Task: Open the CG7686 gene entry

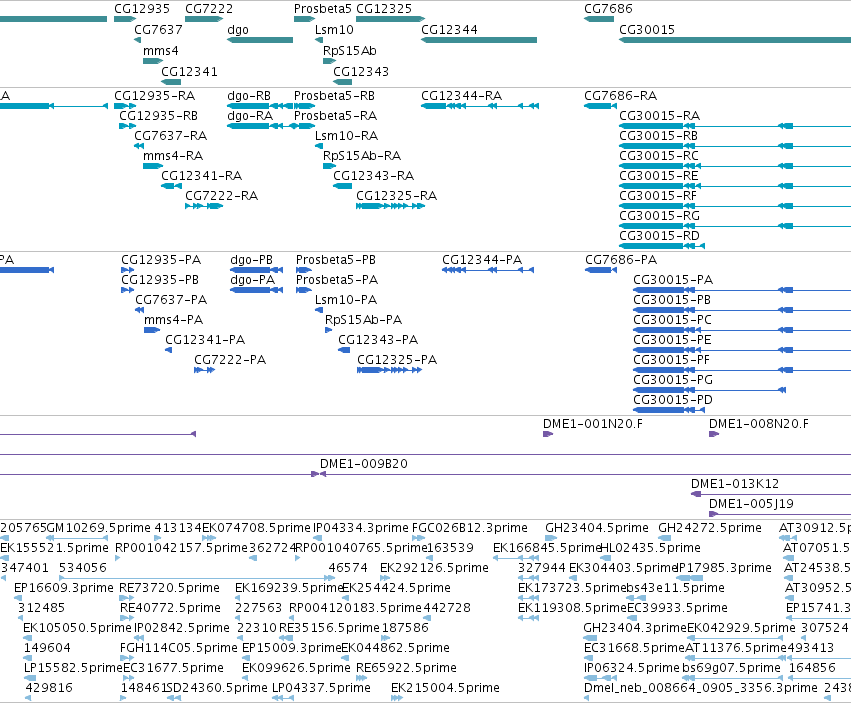Action: tap(599, 19)
